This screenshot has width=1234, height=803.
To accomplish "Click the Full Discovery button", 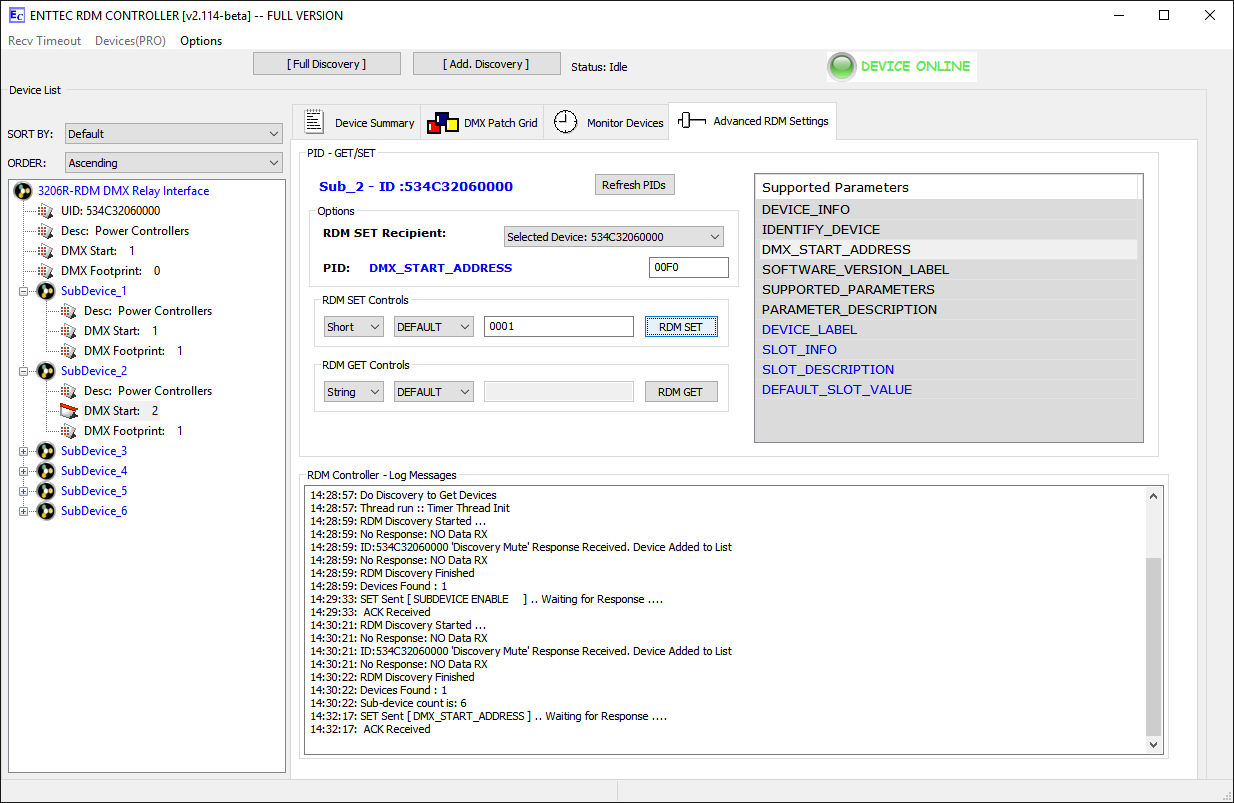I will click(x=327, y=64).
